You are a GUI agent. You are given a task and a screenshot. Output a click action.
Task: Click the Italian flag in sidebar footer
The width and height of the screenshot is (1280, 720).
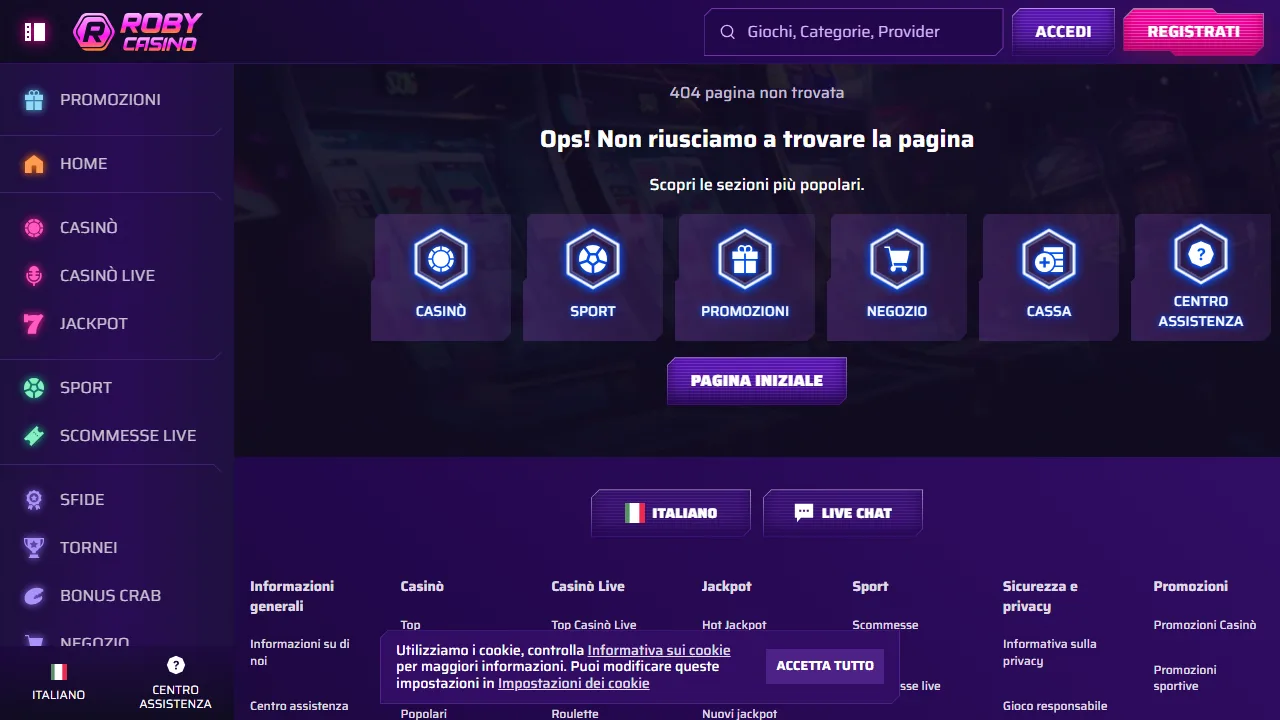pyautogui.click(x=59, y=672)
